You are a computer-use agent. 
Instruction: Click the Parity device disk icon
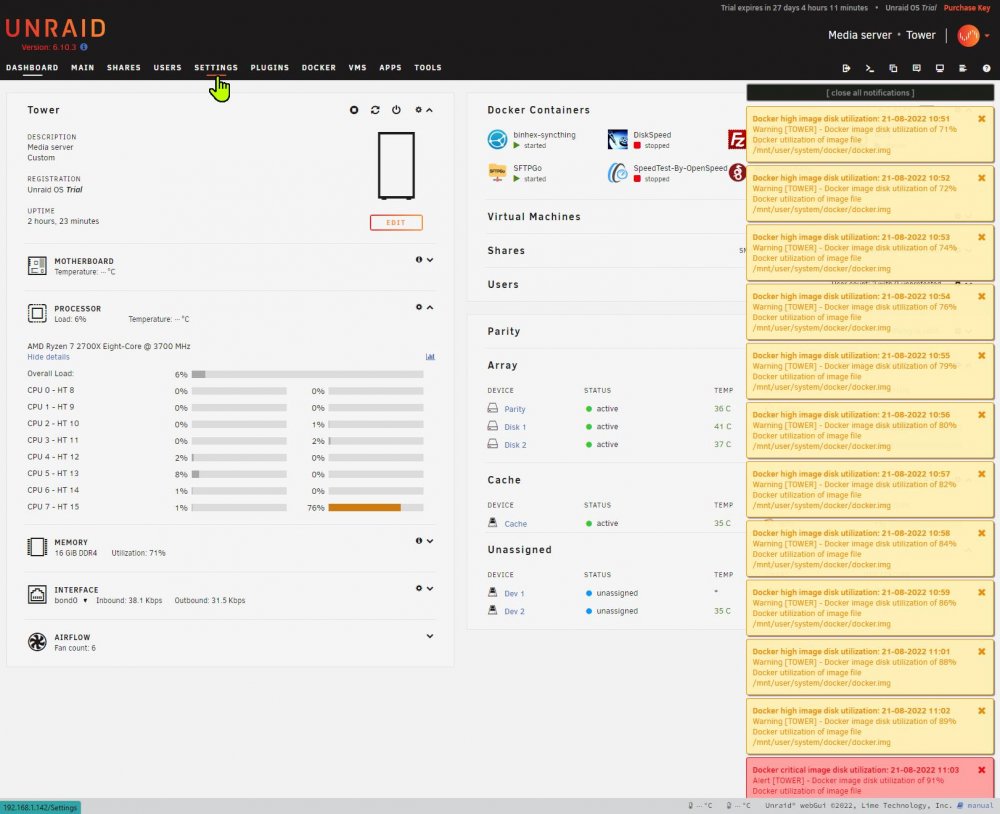(492, 408)
